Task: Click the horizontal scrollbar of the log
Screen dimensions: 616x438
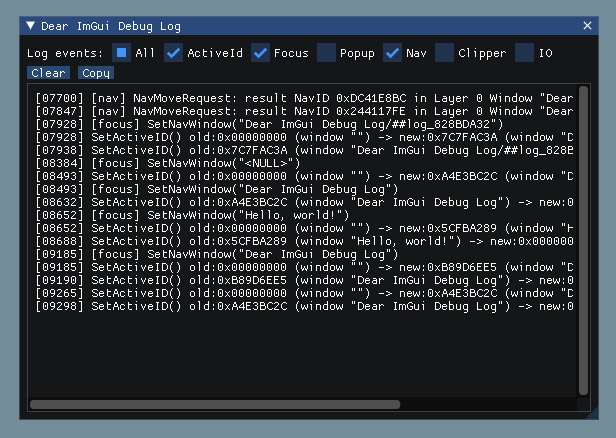Action: coord(215,405)
